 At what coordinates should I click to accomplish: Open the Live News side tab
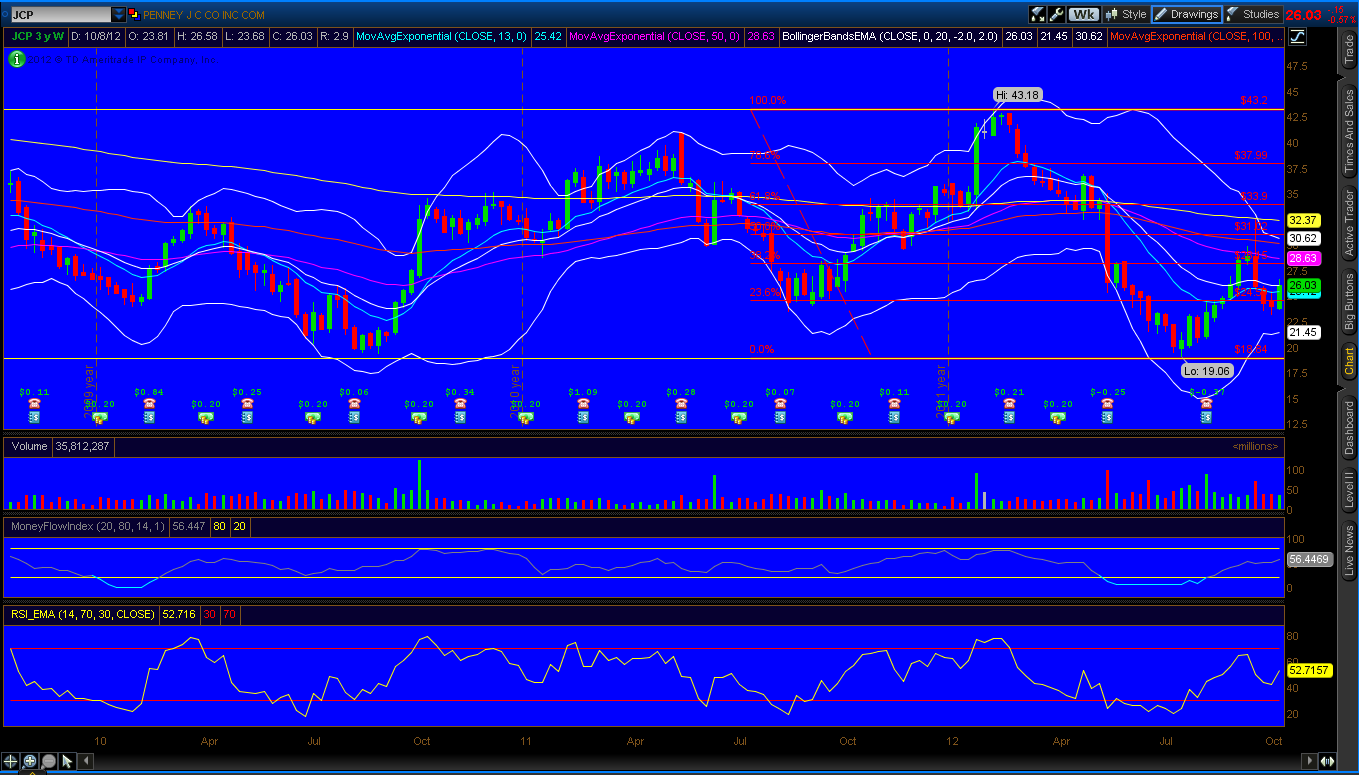(1348, 551)
